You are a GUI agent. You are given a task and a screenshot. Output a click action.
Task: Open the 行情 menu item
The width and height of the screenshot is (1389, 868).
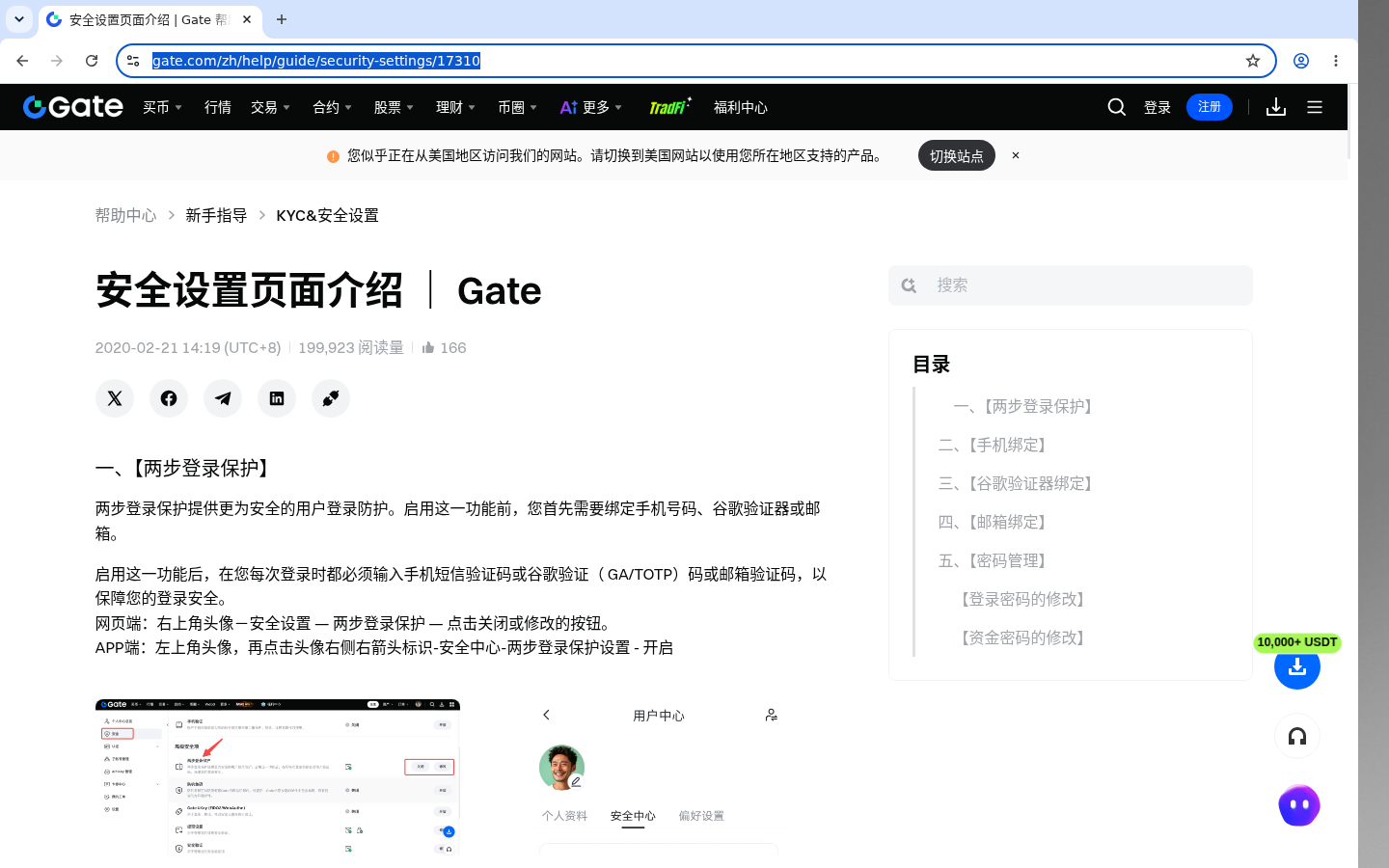(x=218, y=107)
